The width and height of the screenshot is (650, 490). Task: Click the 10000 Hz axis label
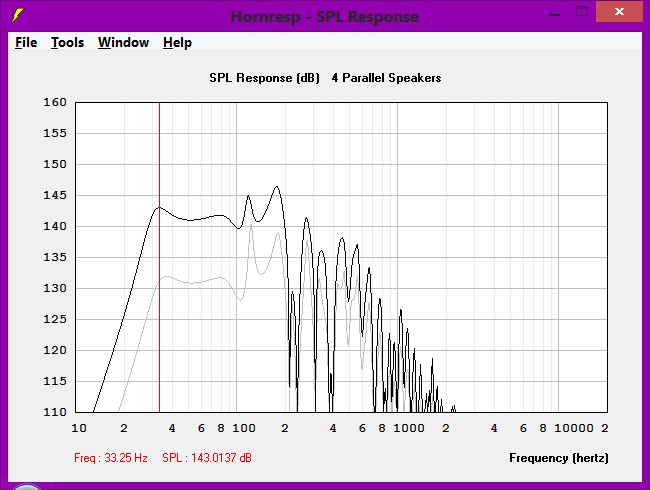(574, 428)
